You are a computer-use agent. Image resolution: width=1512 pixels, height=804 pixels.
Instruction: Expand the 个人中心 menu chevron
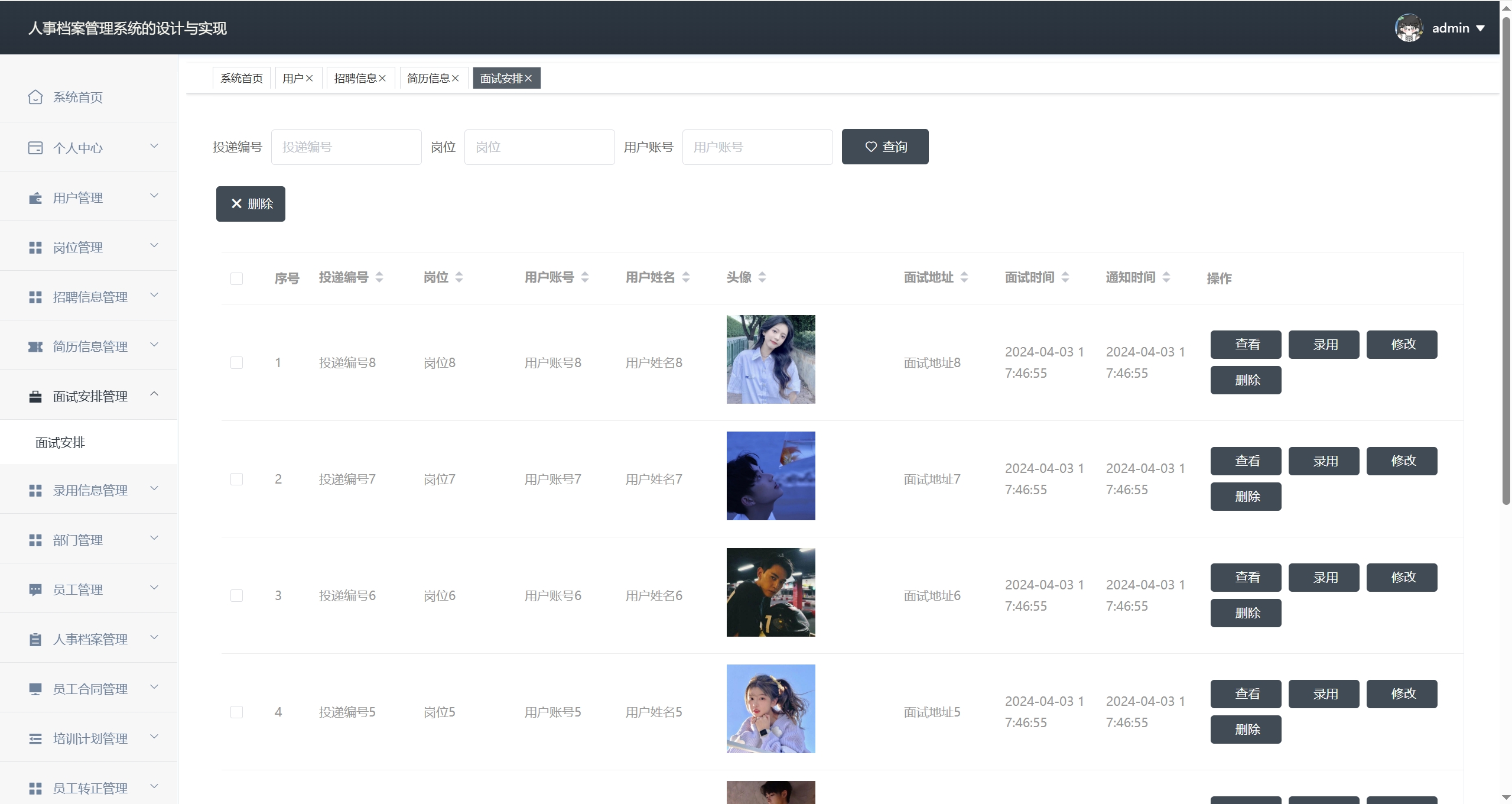pos(154,146)
